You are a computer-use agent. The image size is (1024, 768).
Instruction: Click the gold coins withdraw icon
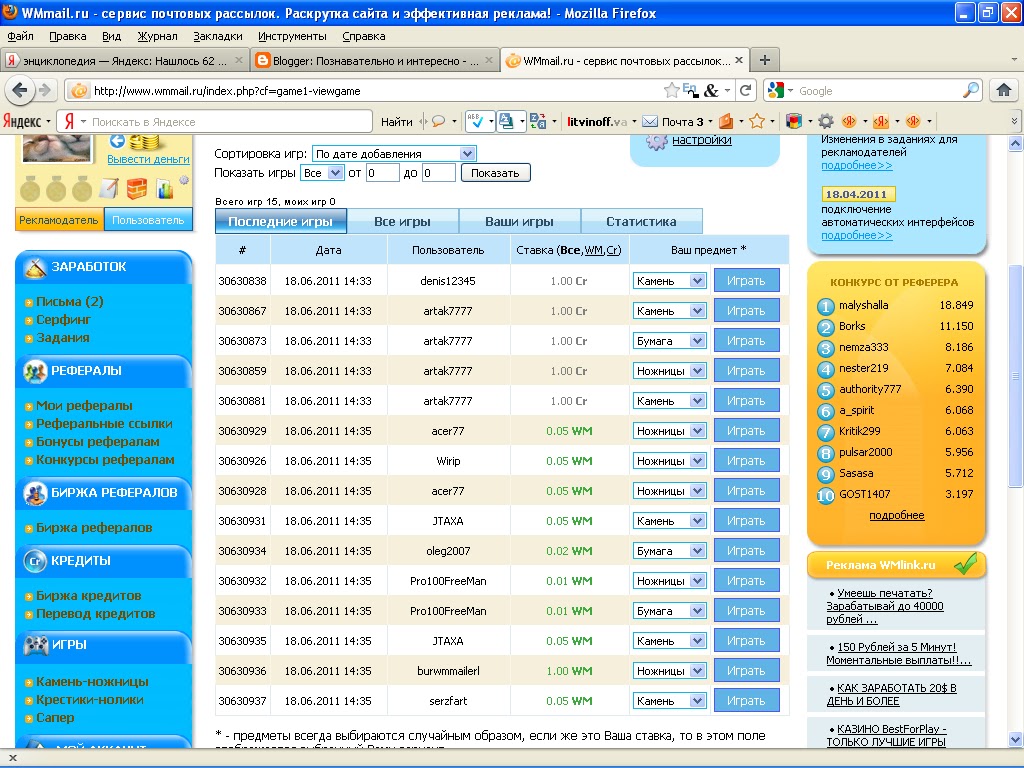[x=144, y=142]
